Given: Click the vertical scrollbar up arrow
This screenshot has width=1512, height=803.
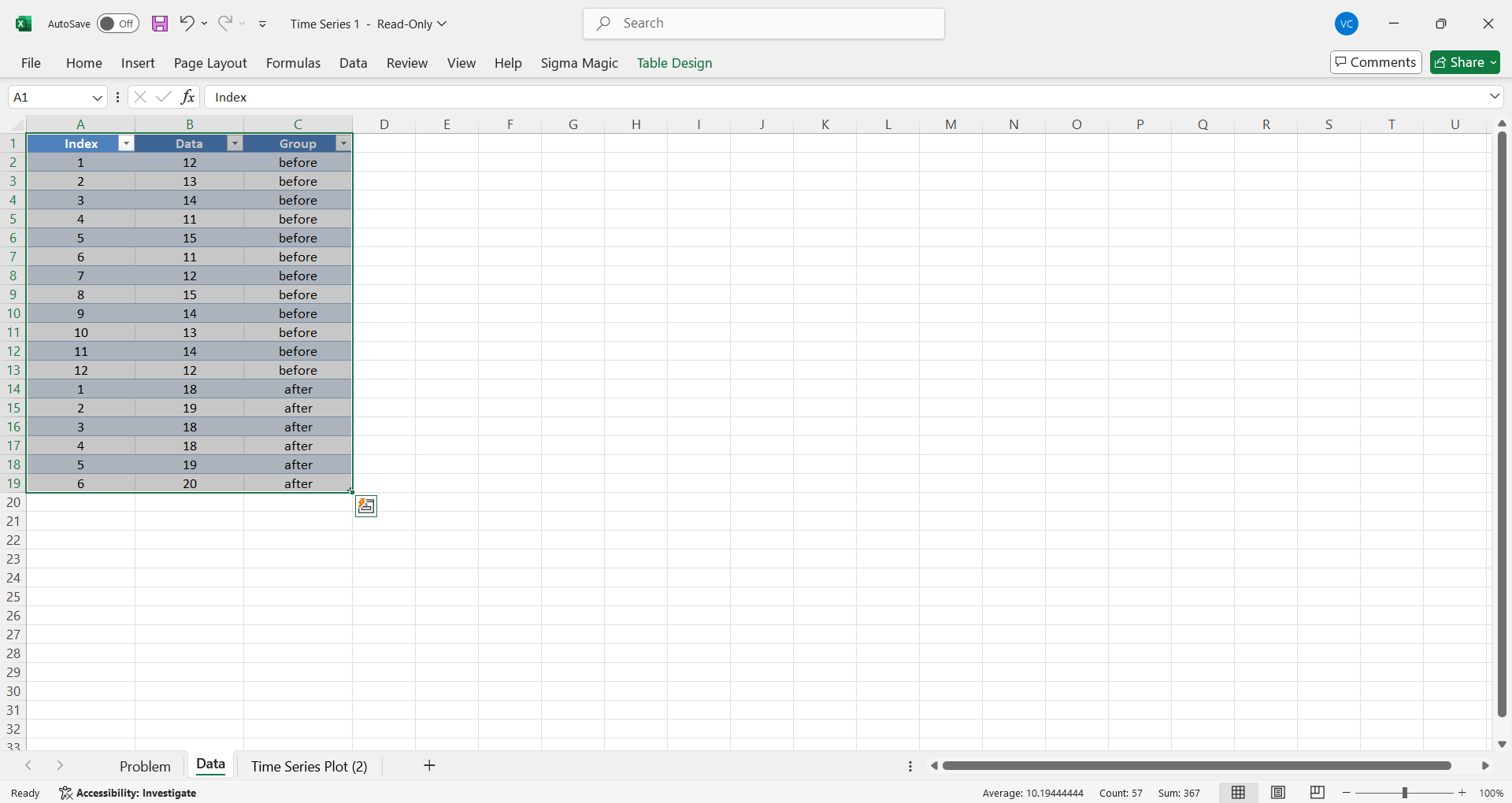Looking at the screenshot, I should (1502, 124).
